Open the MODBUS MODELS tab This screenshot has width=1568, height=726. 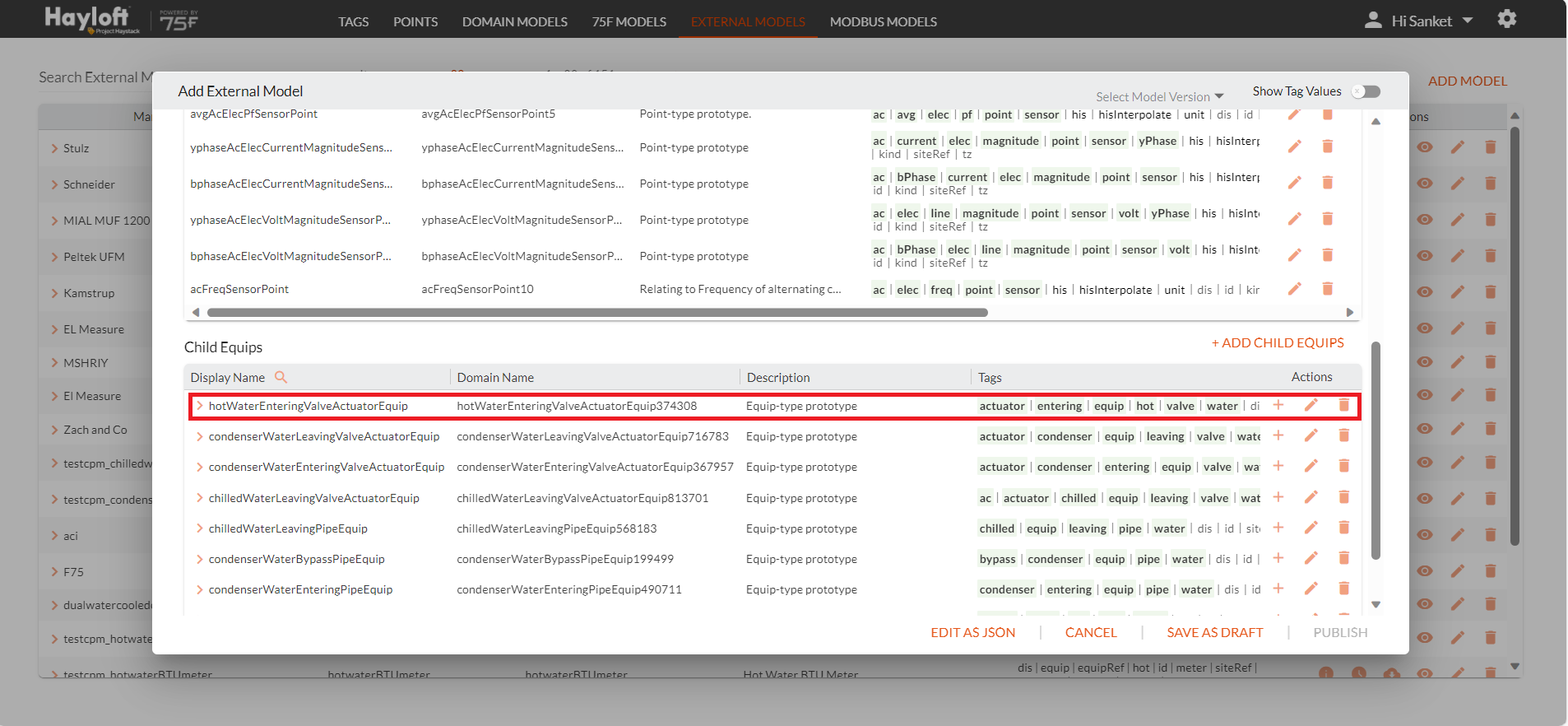(884, 21)
